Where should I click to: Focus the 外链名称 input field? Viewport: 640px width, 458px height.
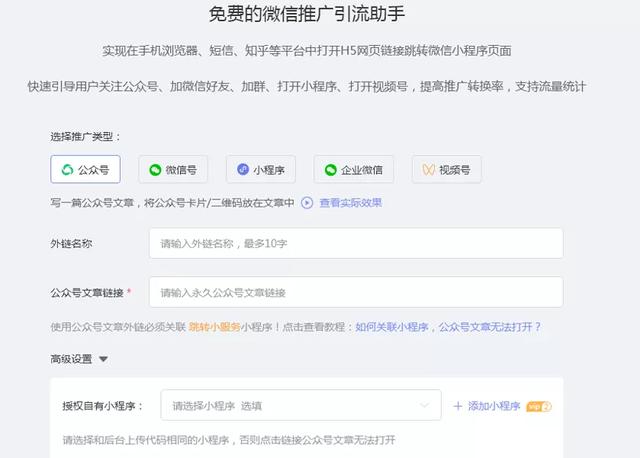[x=356, y=243]
